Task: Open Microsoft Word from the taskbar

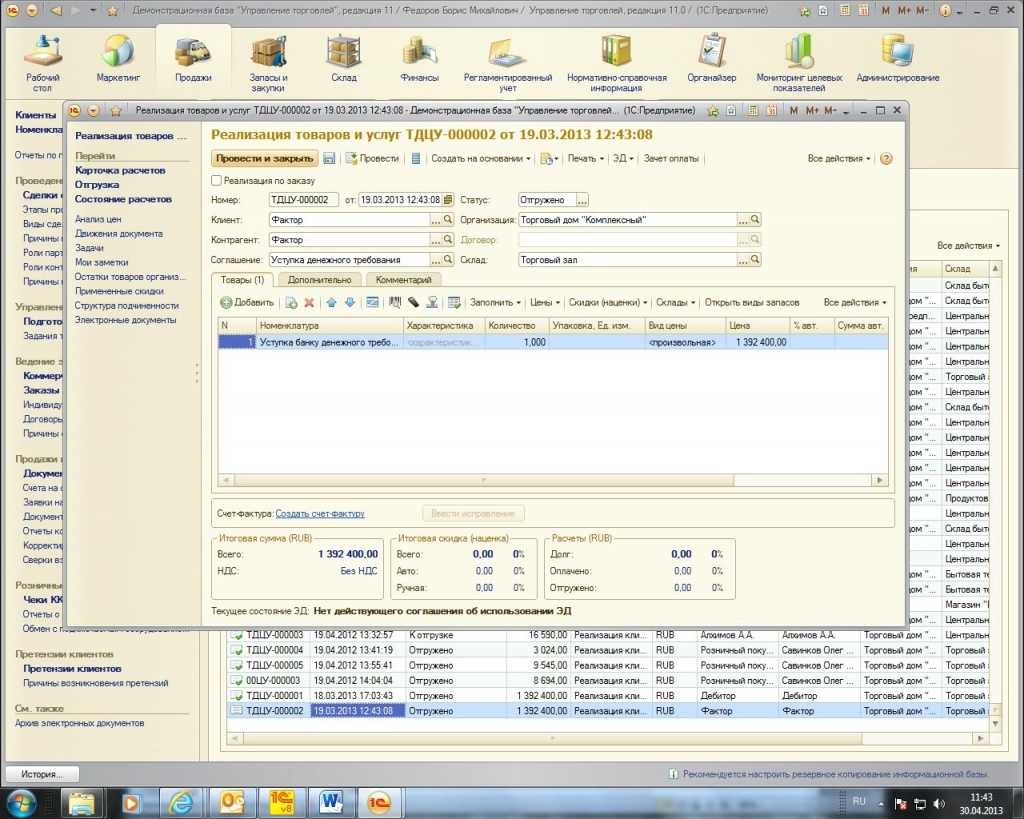Action: pyautogui.click(x=331, y=801)
